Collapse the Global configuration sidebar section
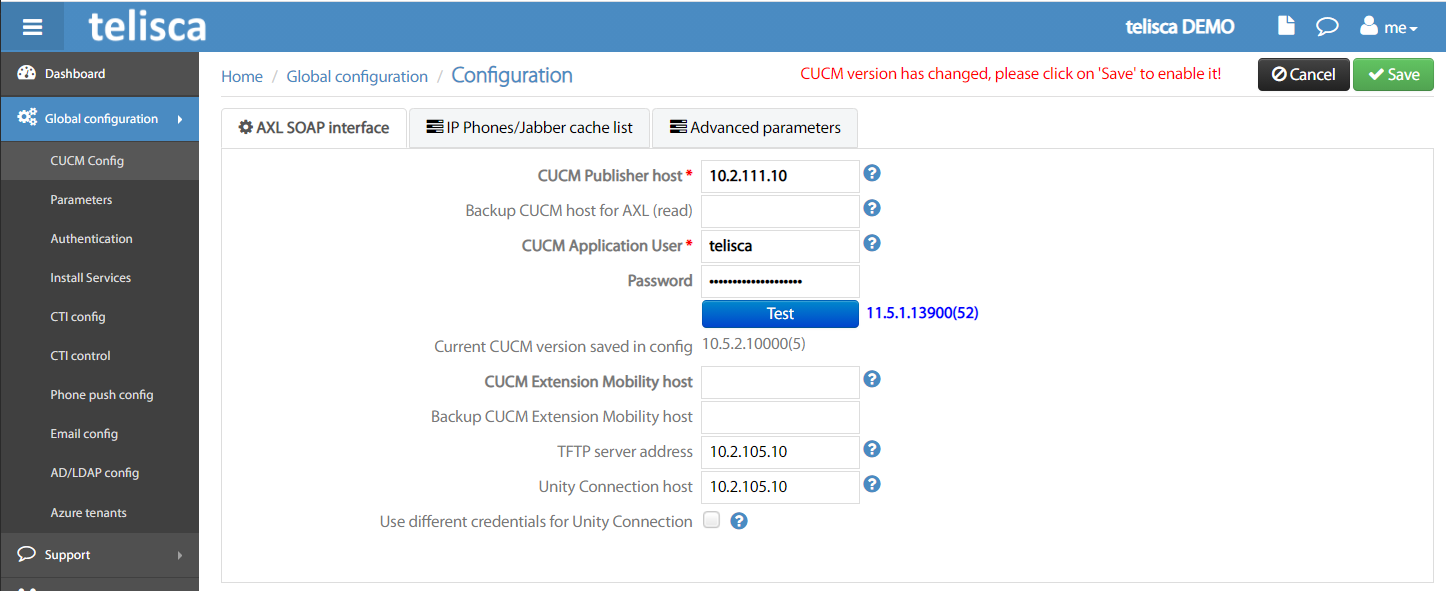This screenshot has width=1446, height=591. pos(99,119)
